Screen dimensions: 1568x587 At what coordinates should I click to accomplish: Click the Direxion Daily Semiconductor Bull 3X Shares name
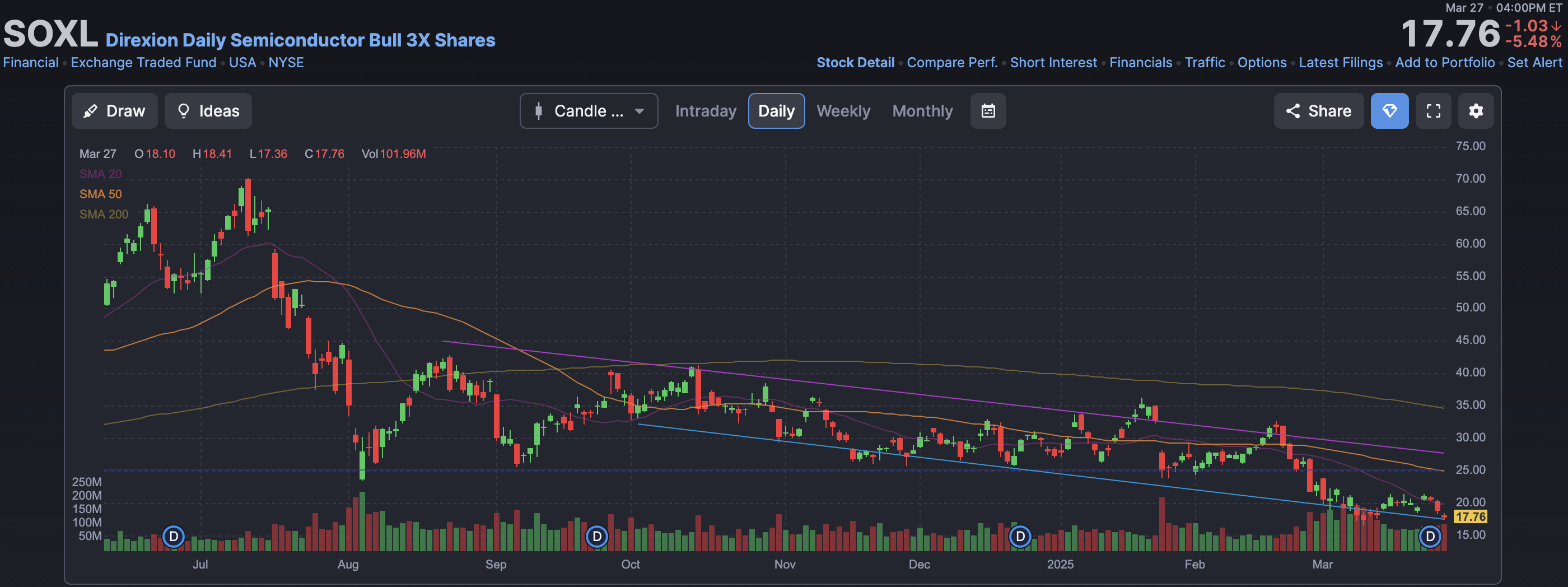point(300,40)
